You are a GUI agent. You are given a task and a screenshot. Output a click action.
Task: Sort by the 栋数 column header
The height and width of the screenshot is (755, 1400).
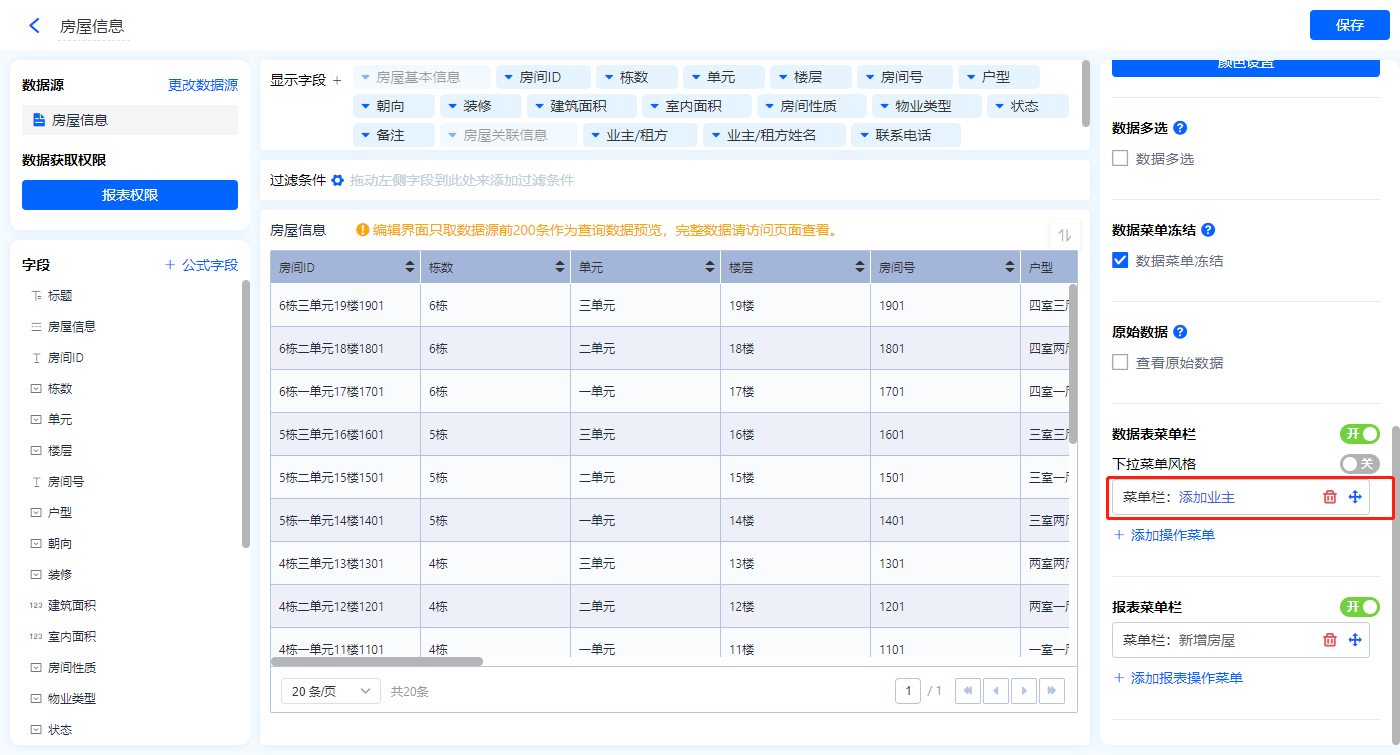pyautogui.click(x=559, y=267)
